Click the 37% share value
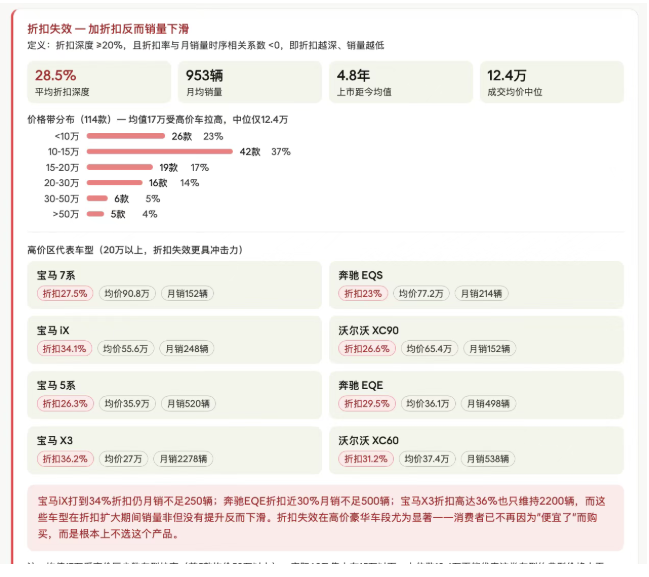Viewport: 649px width, 577px height. [281, 151]
